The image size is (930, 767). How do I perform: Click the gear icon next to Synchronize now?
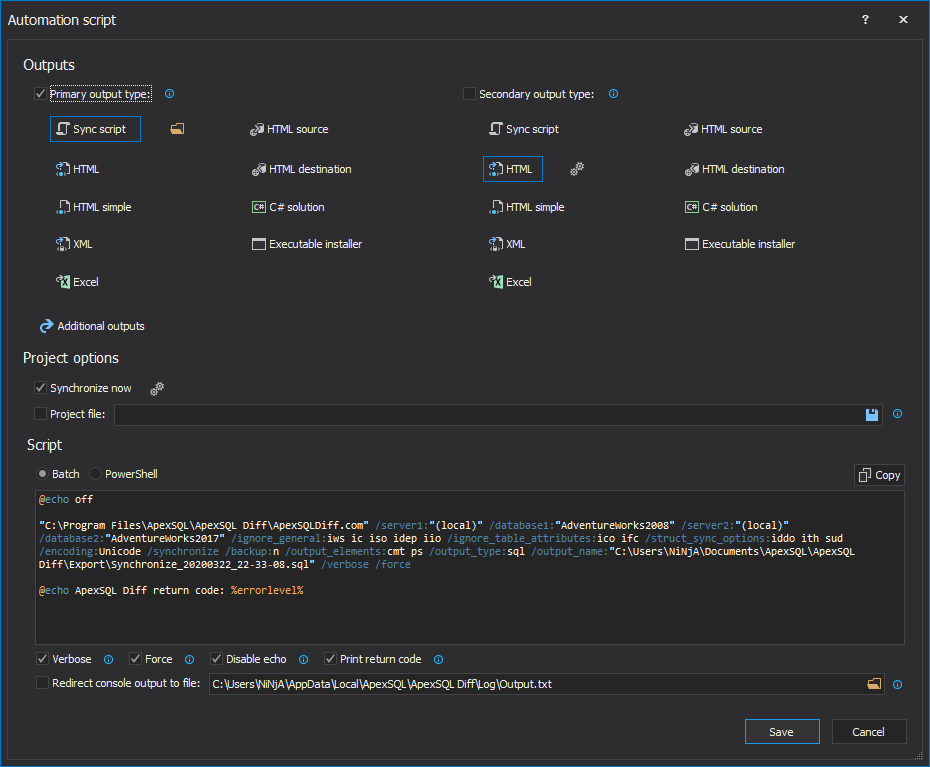[157, 388]
